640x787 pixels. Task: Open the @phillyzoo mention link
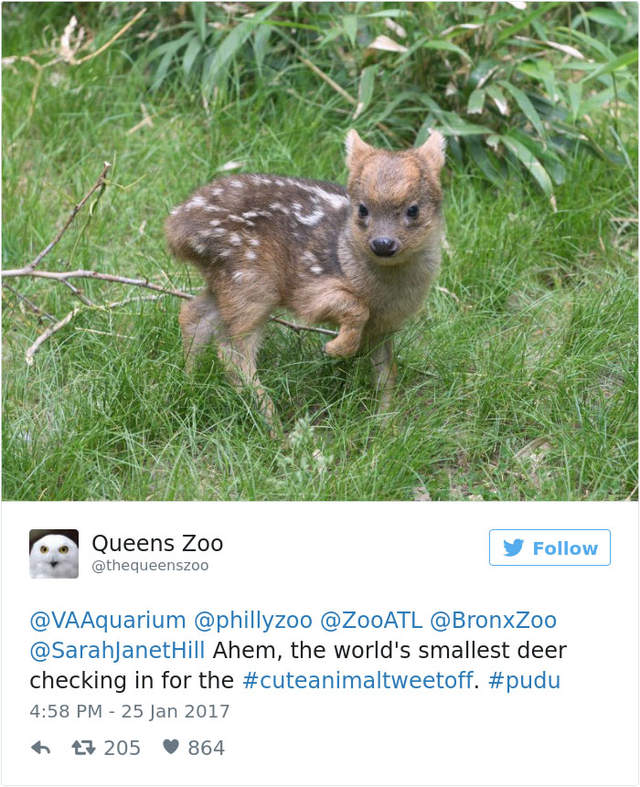click(x=253, y=621)
